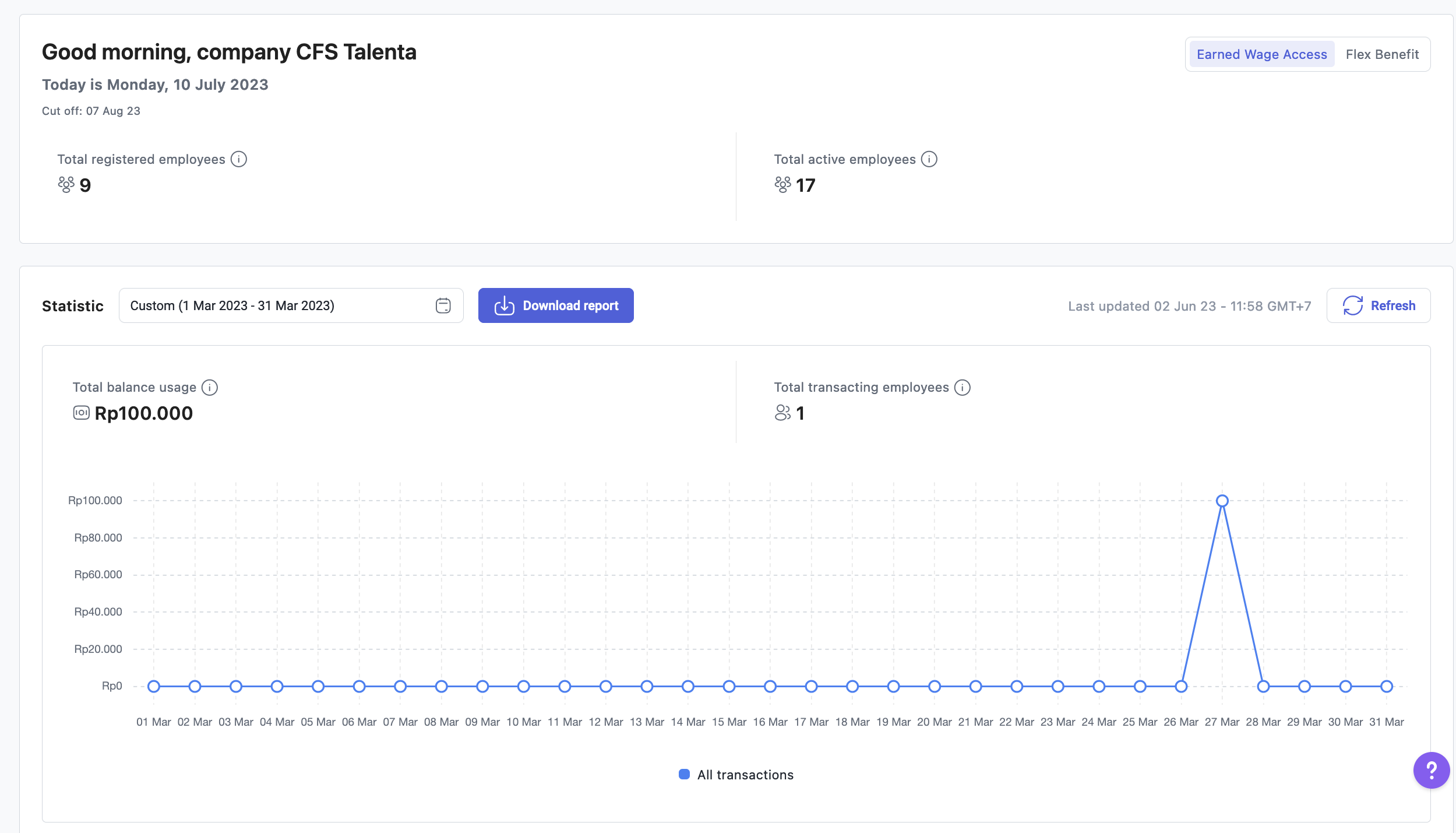Click the blue All transactions legend swatch
Screen dimensions: 1456x833
[685, 774]
